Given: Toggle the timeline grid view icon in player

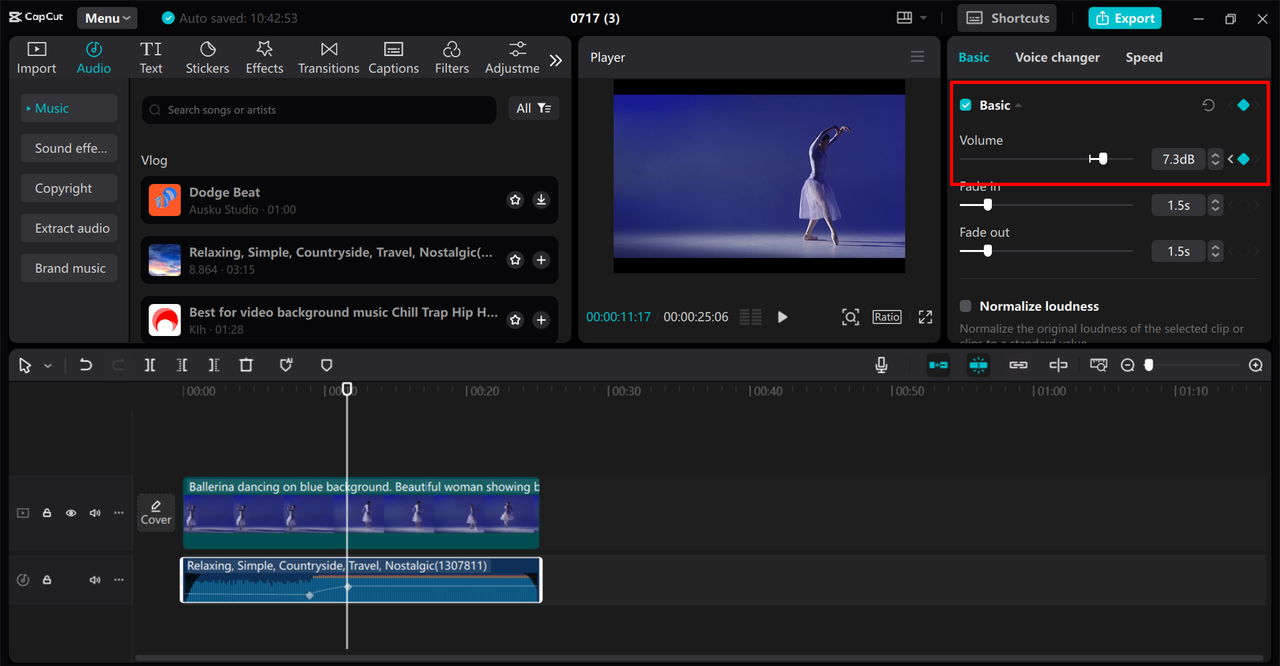Looking at the screenshot, I should point(750,317).
